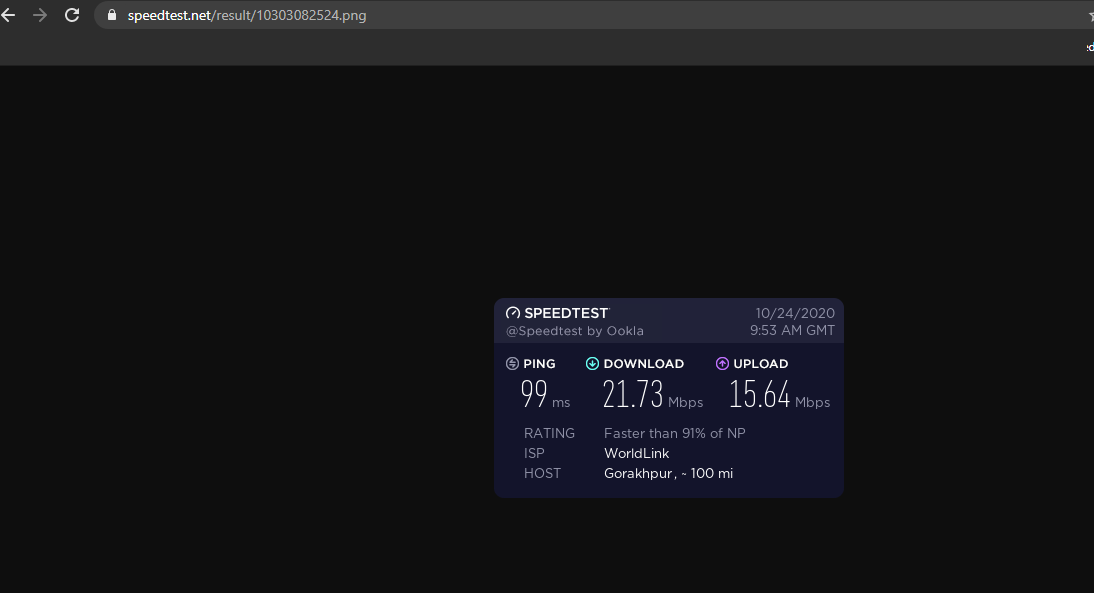1094x593 pixels.
Task: Click the time '9:53 AM GMT'
Action: pos(792,330)
